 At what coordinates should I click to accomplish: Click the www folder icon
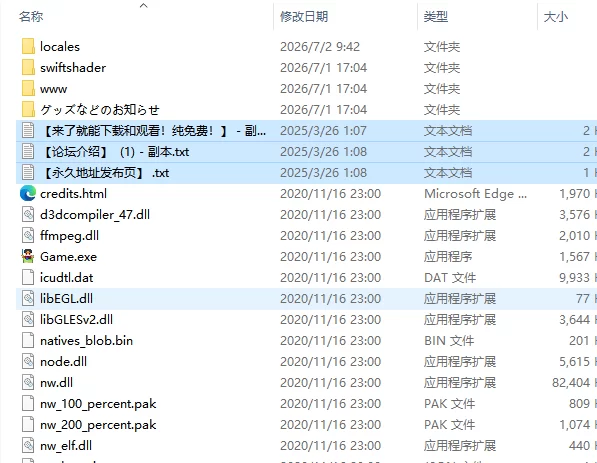pos(28,88)
